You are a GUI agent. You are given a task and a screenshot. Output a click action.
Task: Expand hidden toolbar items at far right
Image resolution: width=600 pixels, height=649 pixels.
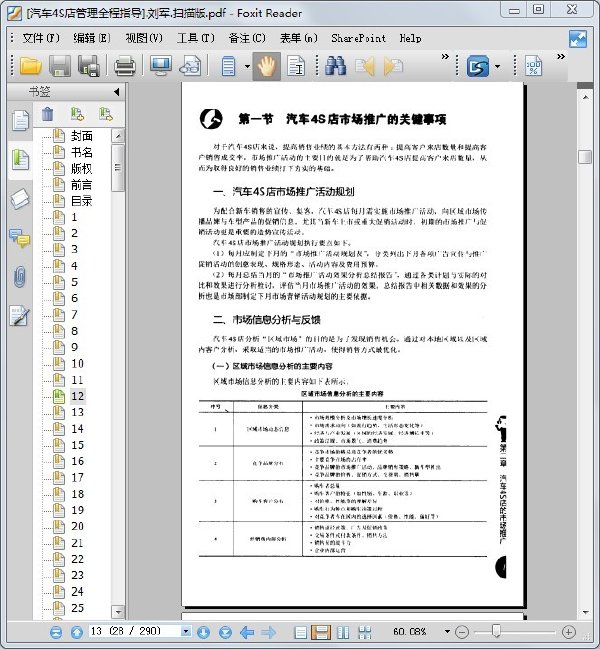[x=561, y=56]
